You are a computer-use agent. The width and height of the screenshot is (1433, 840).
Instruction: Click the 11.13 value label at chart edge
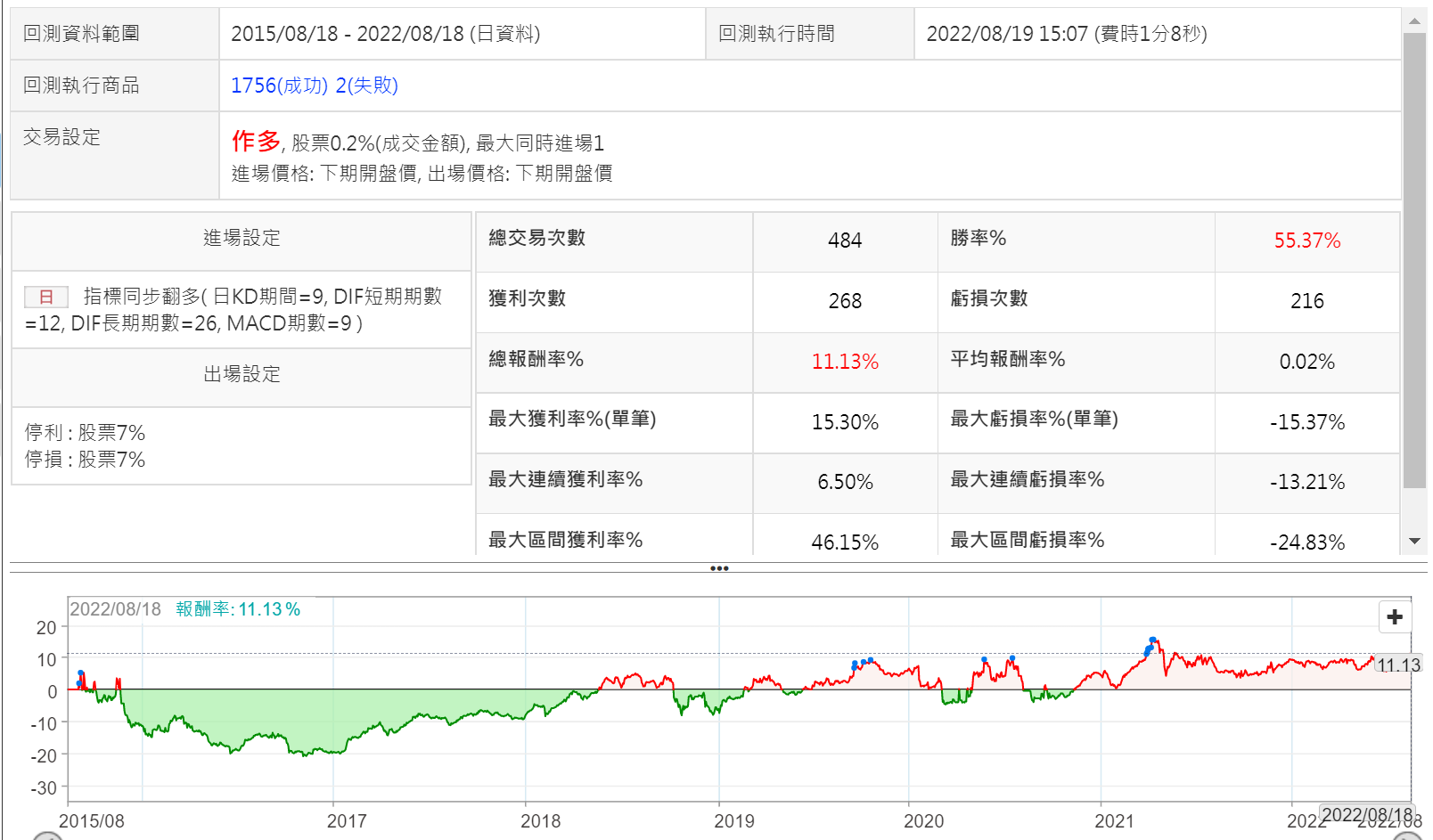(x=1397, y=665)
